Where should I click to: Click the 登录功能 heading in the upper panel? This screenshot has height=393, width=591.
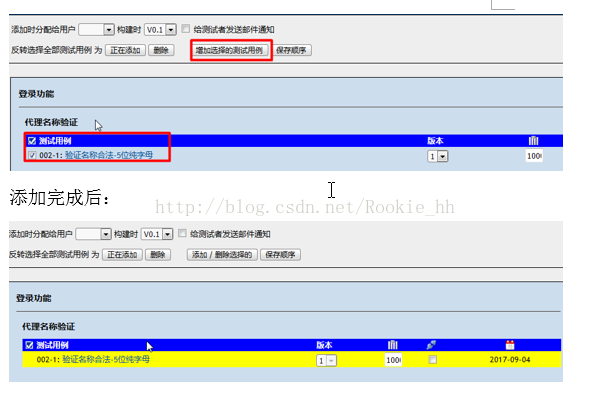(36, 94)
